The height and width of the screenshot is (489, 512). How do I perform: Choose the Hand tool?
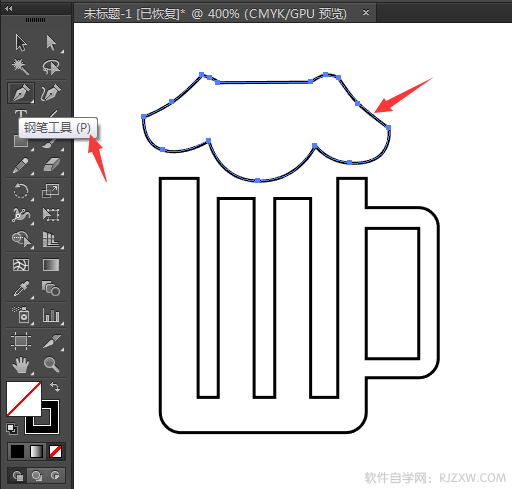(x=21, y=364)
